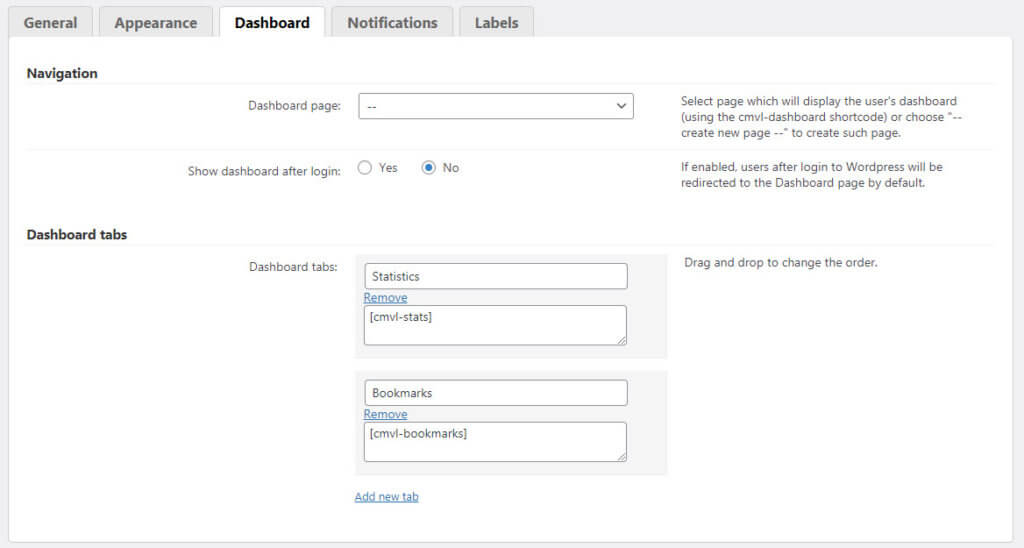Go to the Notifications tab

tap(392, 22)
